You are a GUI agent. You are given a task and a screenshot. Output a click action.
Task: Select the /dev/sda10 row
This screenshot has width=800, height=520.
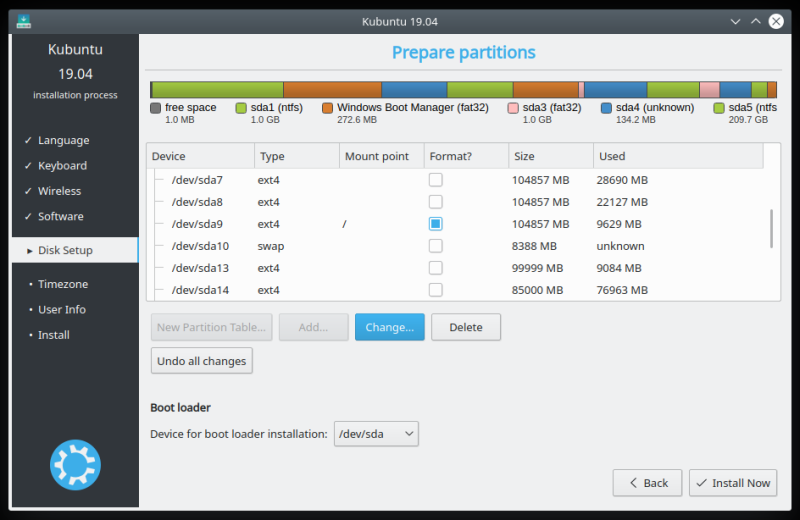[x=455, y=245]
